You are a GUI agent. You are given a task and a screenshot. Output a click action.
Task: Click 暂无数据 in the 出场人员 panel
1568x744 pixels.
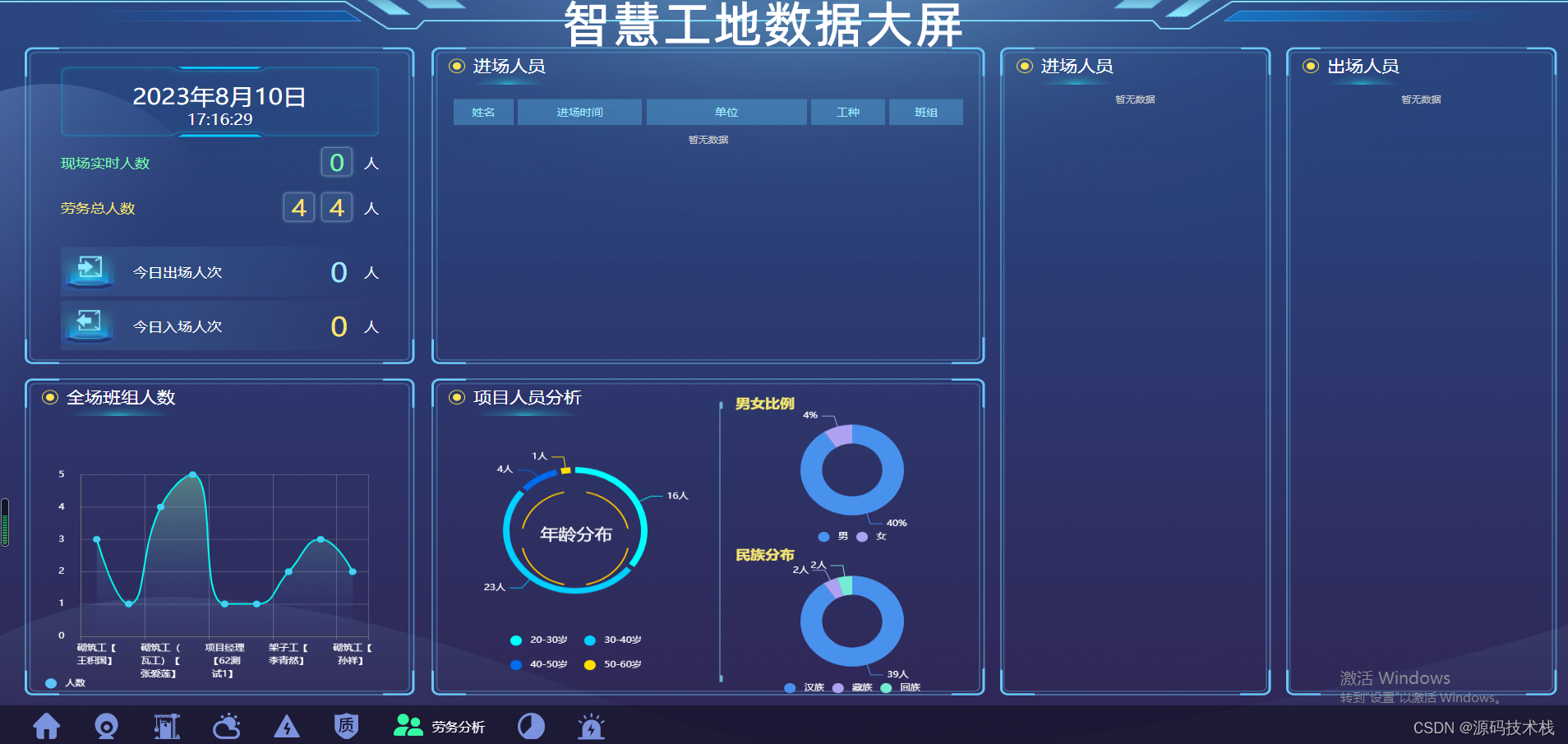click(x=1421, y=99)
